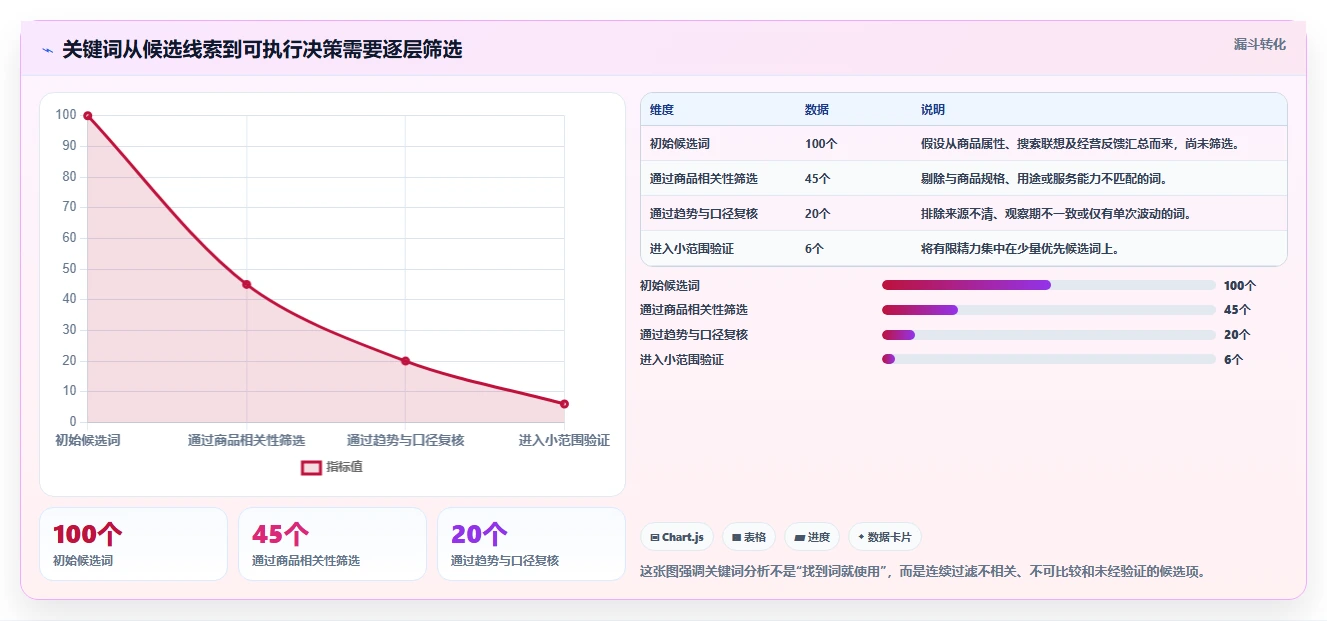Click the chart data point at 初始候选词
The width and height of the screenshot is (1327, 621).
88,116
